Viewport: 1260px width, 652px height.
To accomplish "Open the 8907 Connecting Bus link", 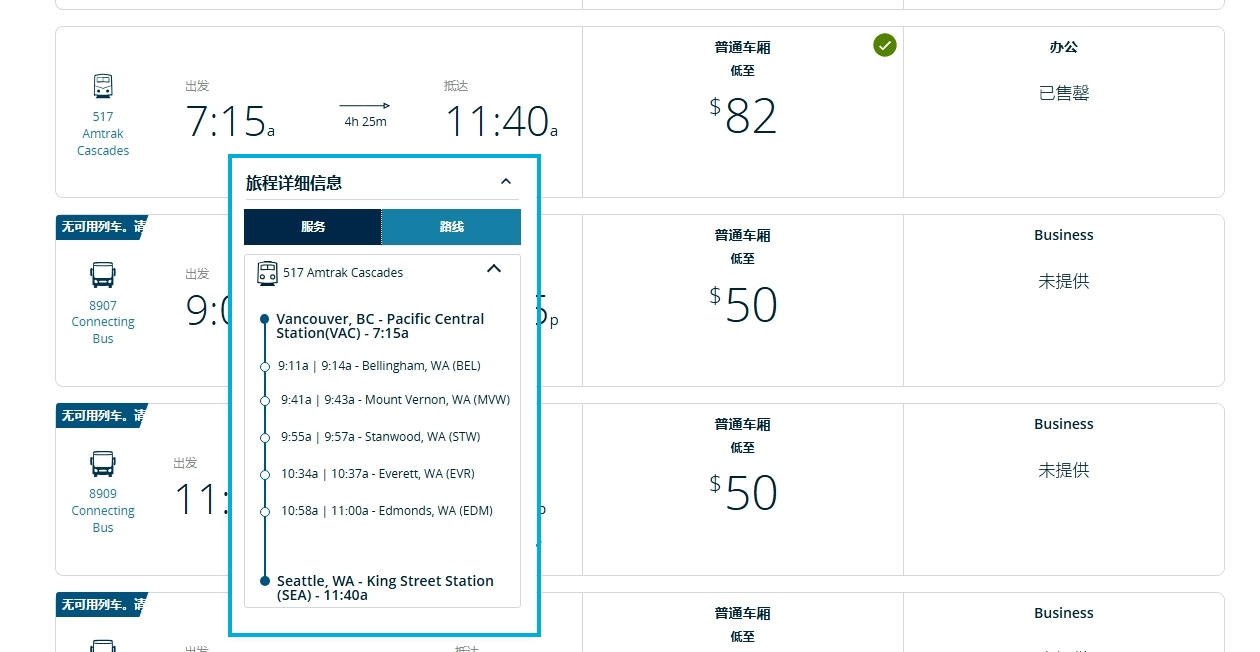I will pos(103,322).
